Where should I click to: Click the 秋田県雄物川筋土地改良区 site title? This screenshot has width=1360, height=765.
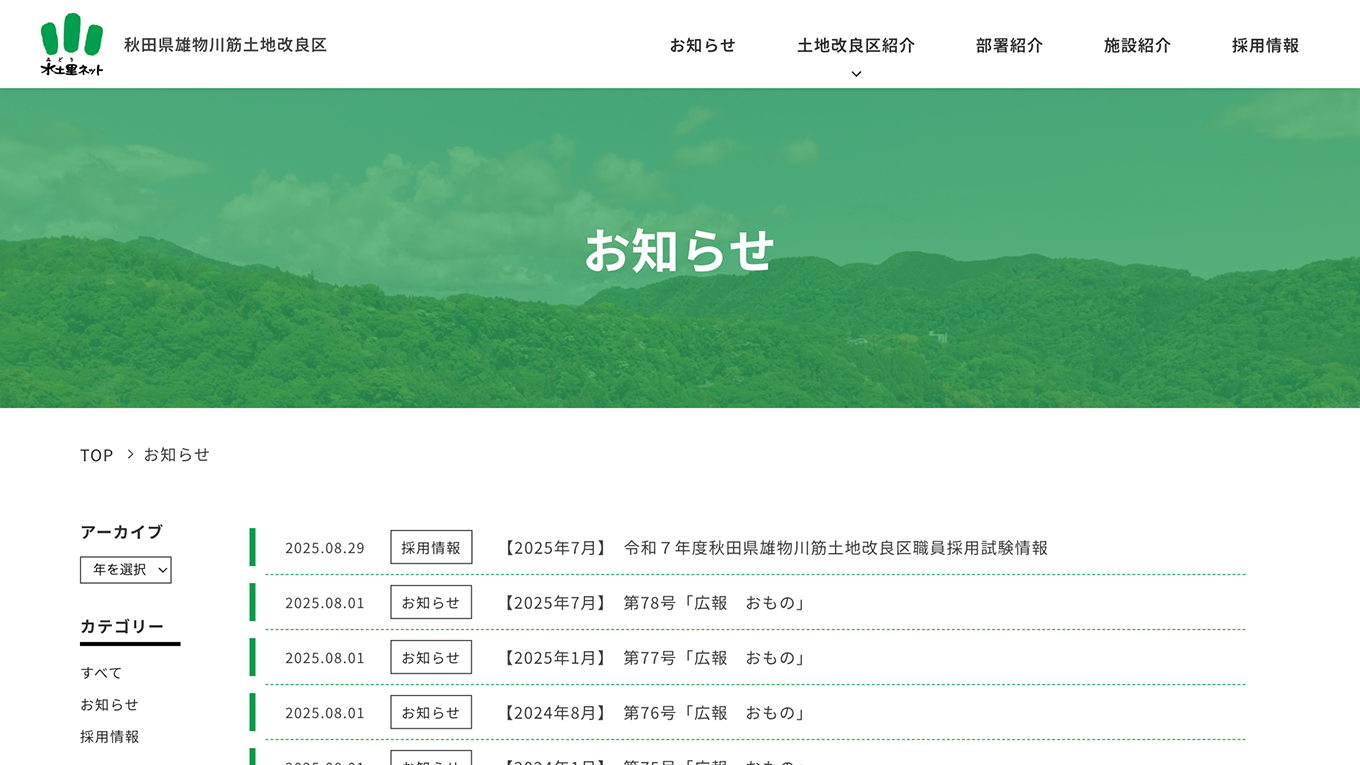coord(225,45)
